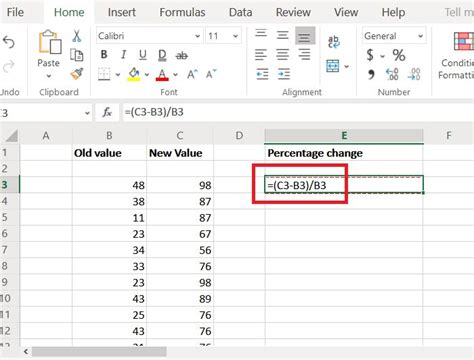Open the Merge & Center dropdown arrow
Image resolution: width=474 pixels, height=360 pixels.
347,67
